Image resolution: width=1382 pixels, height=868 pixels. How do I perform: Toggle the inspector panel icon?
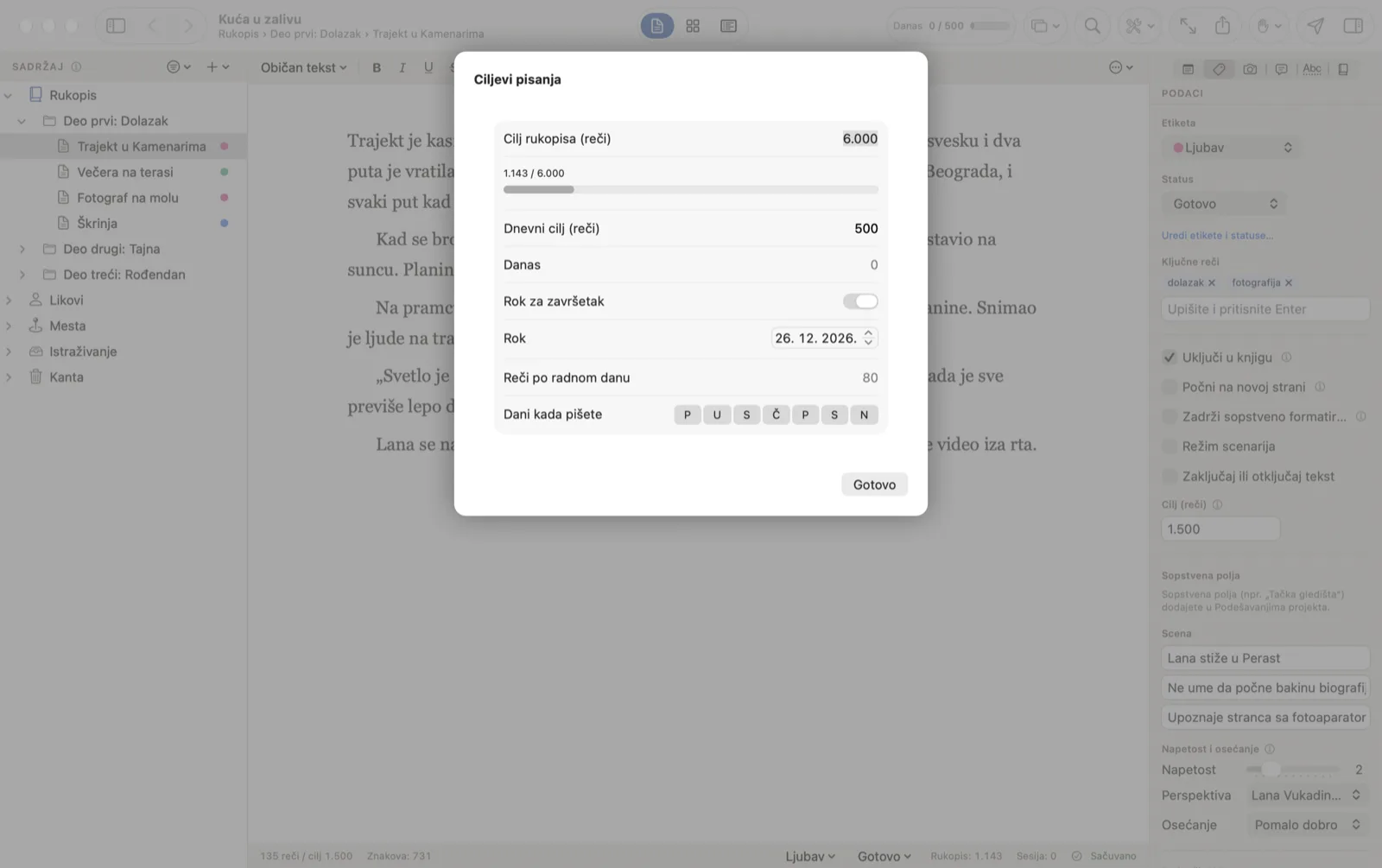coord(1353,26)
